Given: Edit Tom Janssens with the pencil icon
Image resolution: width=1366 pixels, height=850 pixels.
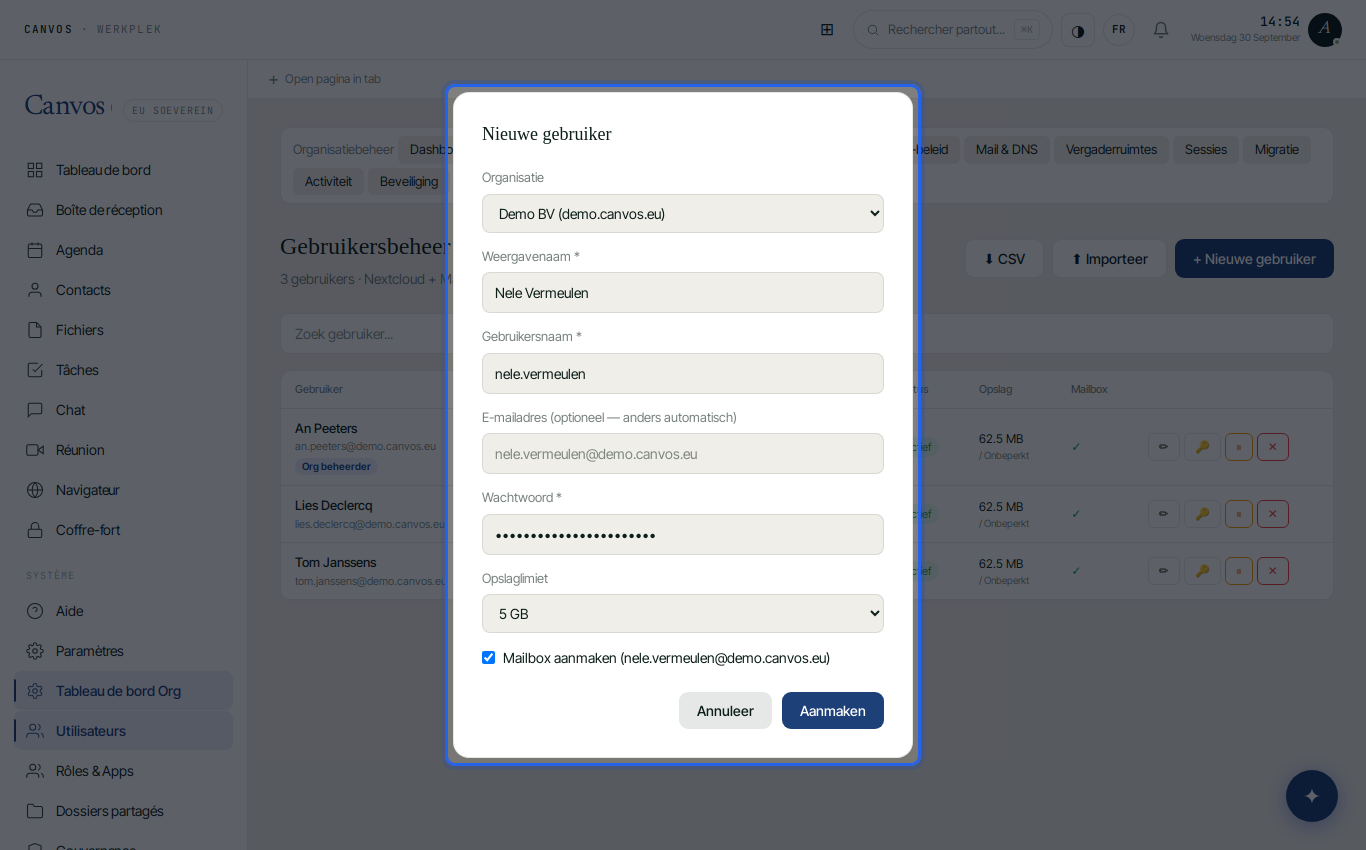Looking at the screenshot, I should pos(1164,571).
